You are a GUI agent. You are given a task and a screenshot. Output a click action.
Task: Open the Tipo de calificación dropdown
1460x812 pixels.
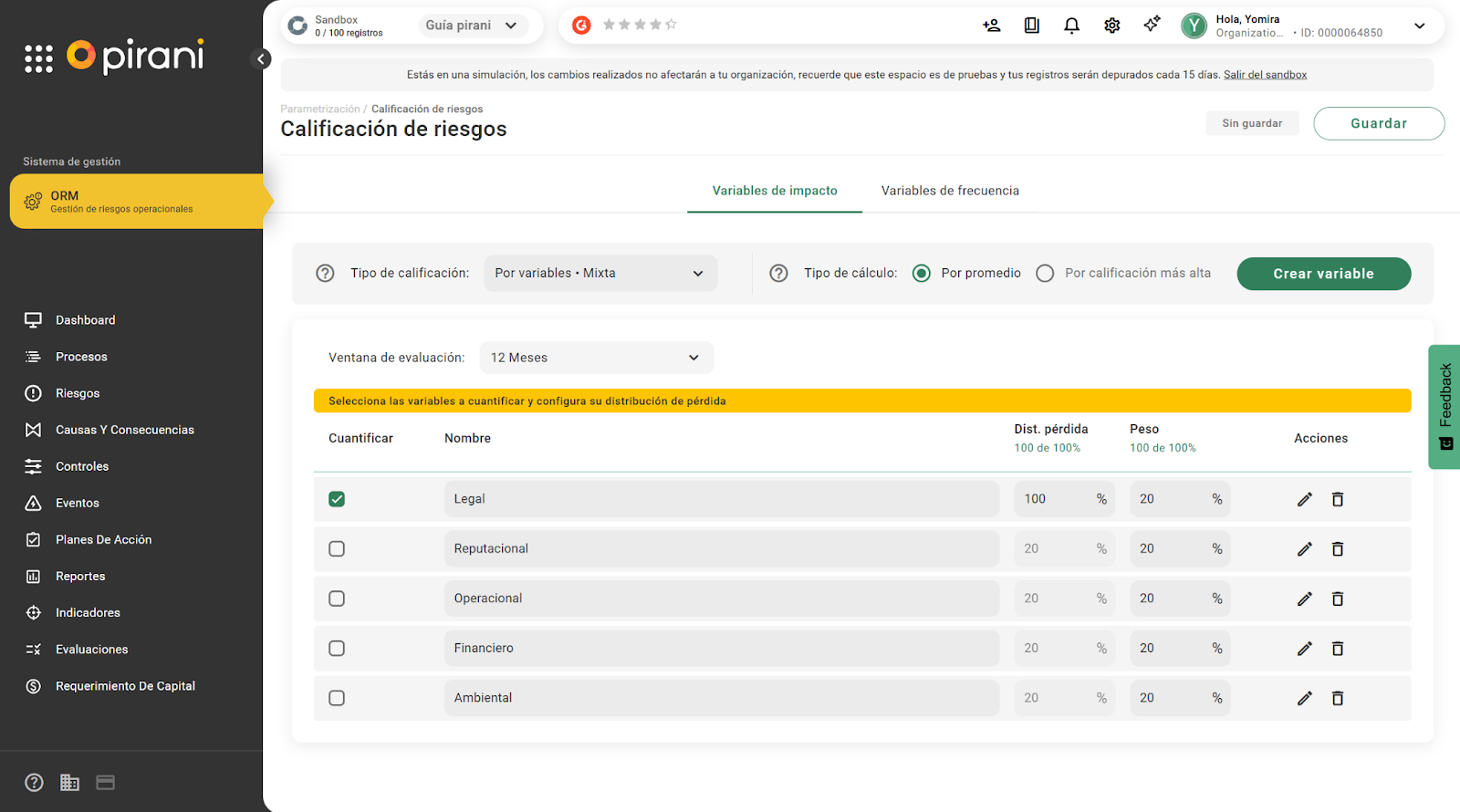600,274
